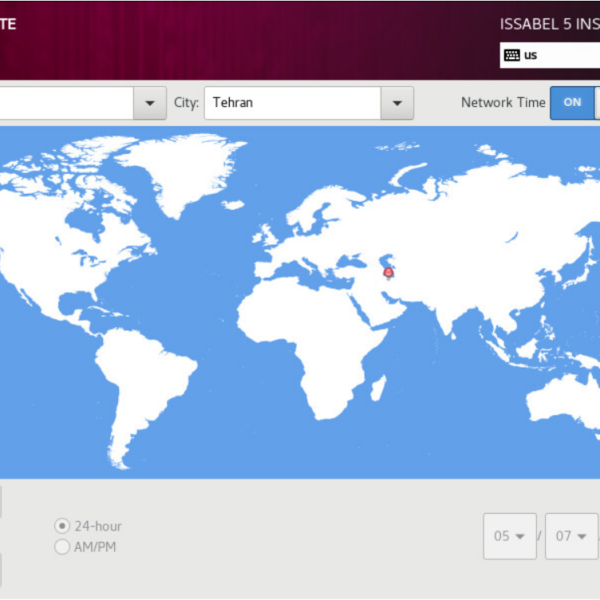Click the keyboard layout icon
600x600 pixels.
click(x=512, y=55)
